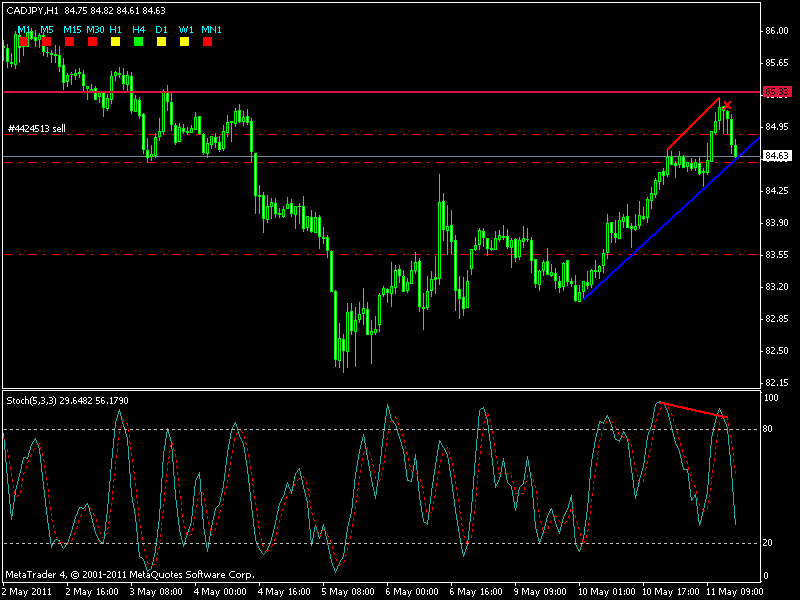Click the current price 84.63 tag
This screenshot has width=800, height=600.
click(777, 156)
